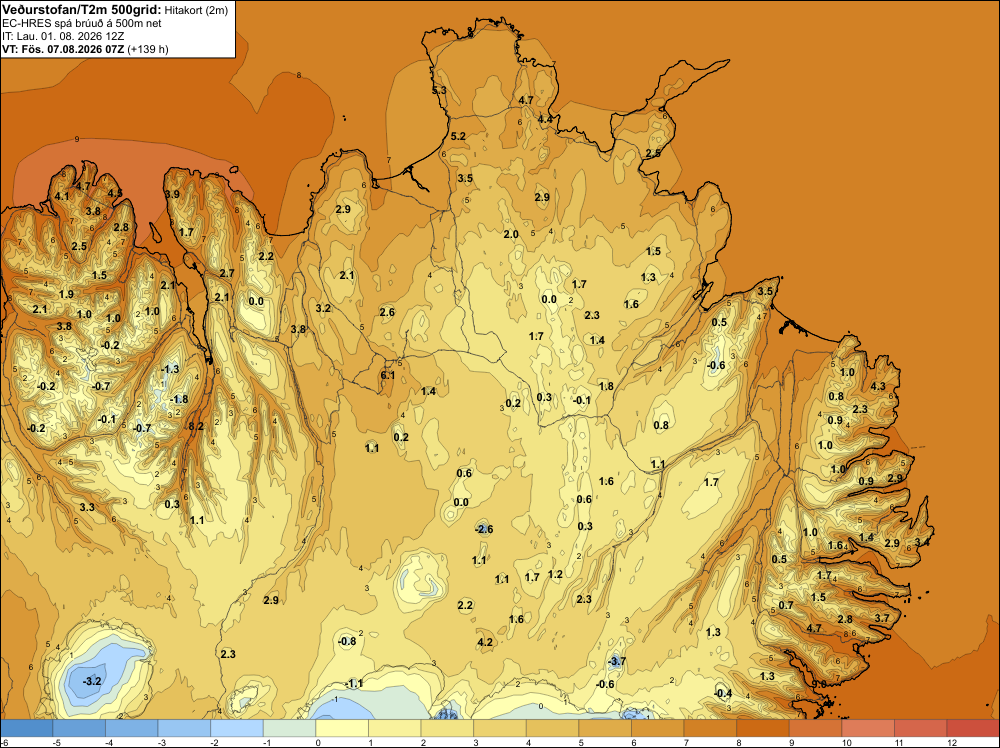The height and width of the screenshot is (748, 1000).
Task: Click the 4.2 temperature value
Action: 485,642
